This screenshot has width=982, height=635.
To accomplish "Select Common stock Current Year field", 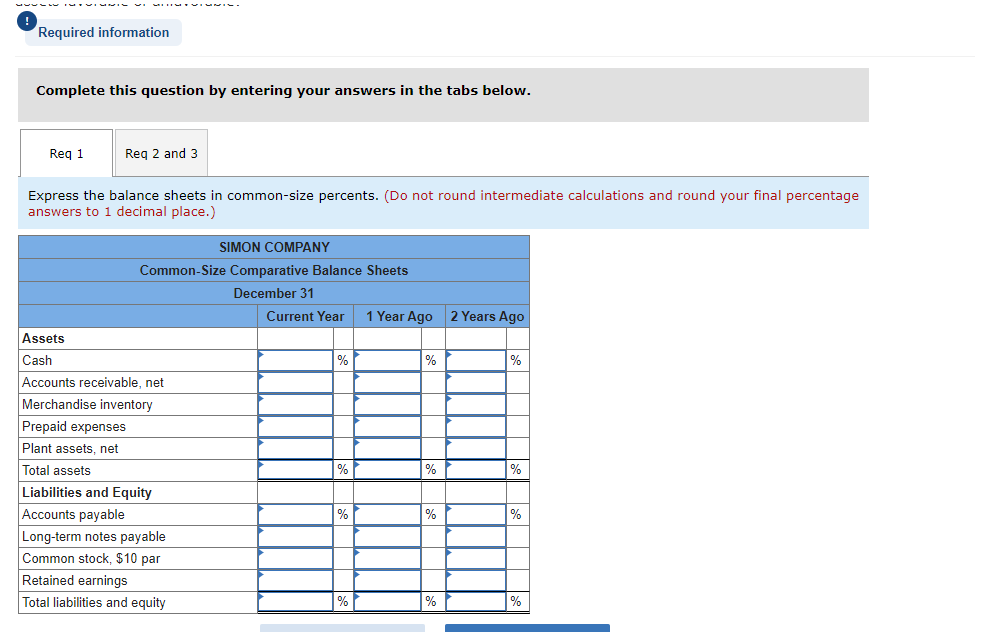I will (x=296, y=559).
